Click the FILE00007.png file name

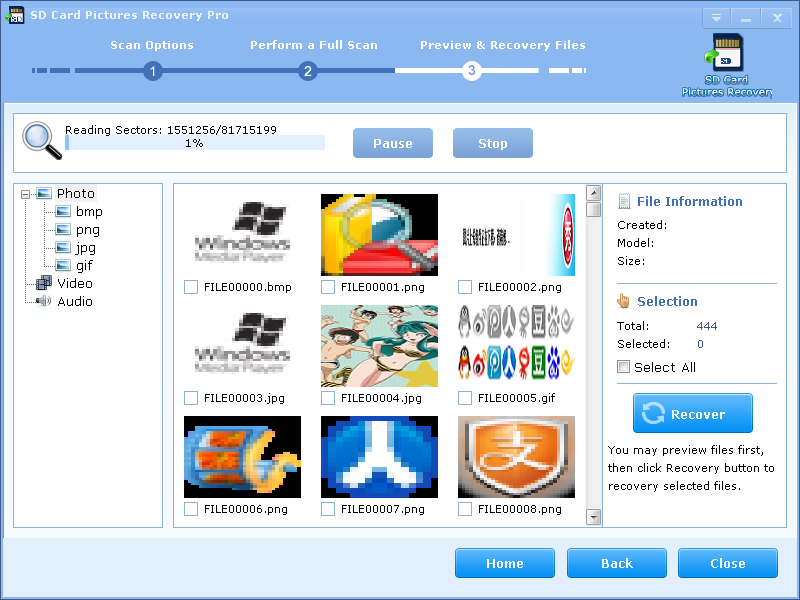(x=383, y=509)
